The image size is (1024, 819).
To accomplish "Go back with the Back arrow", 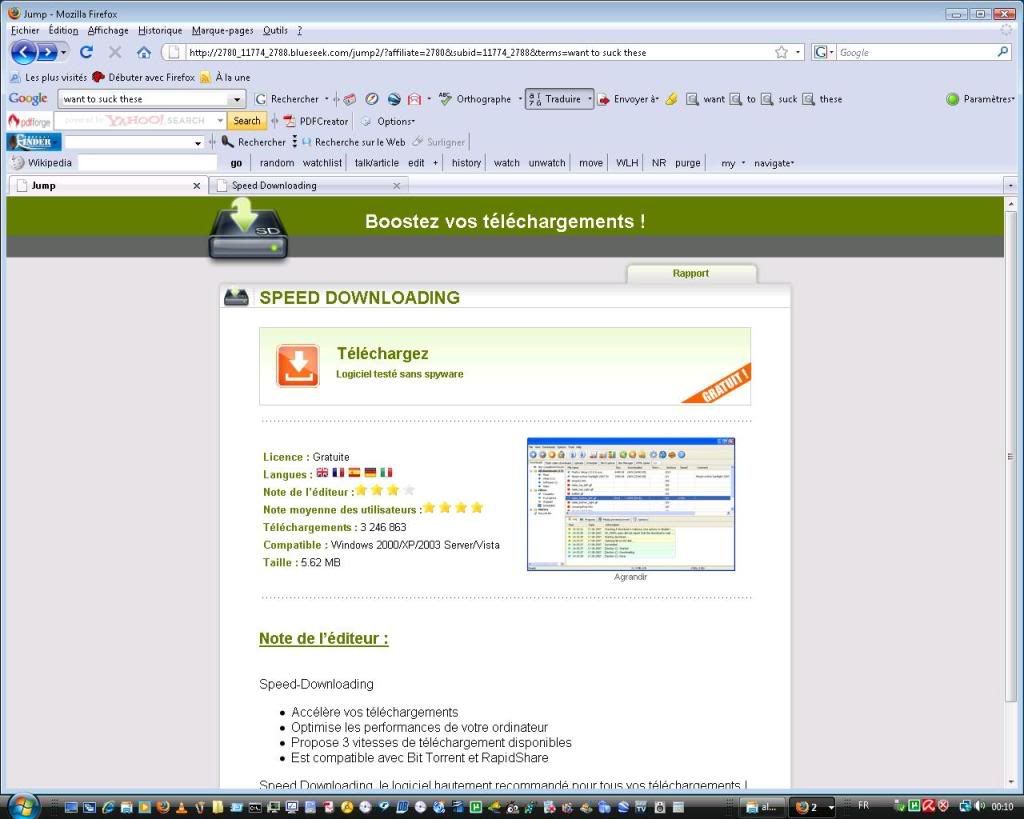I will (x=24, y=52).
